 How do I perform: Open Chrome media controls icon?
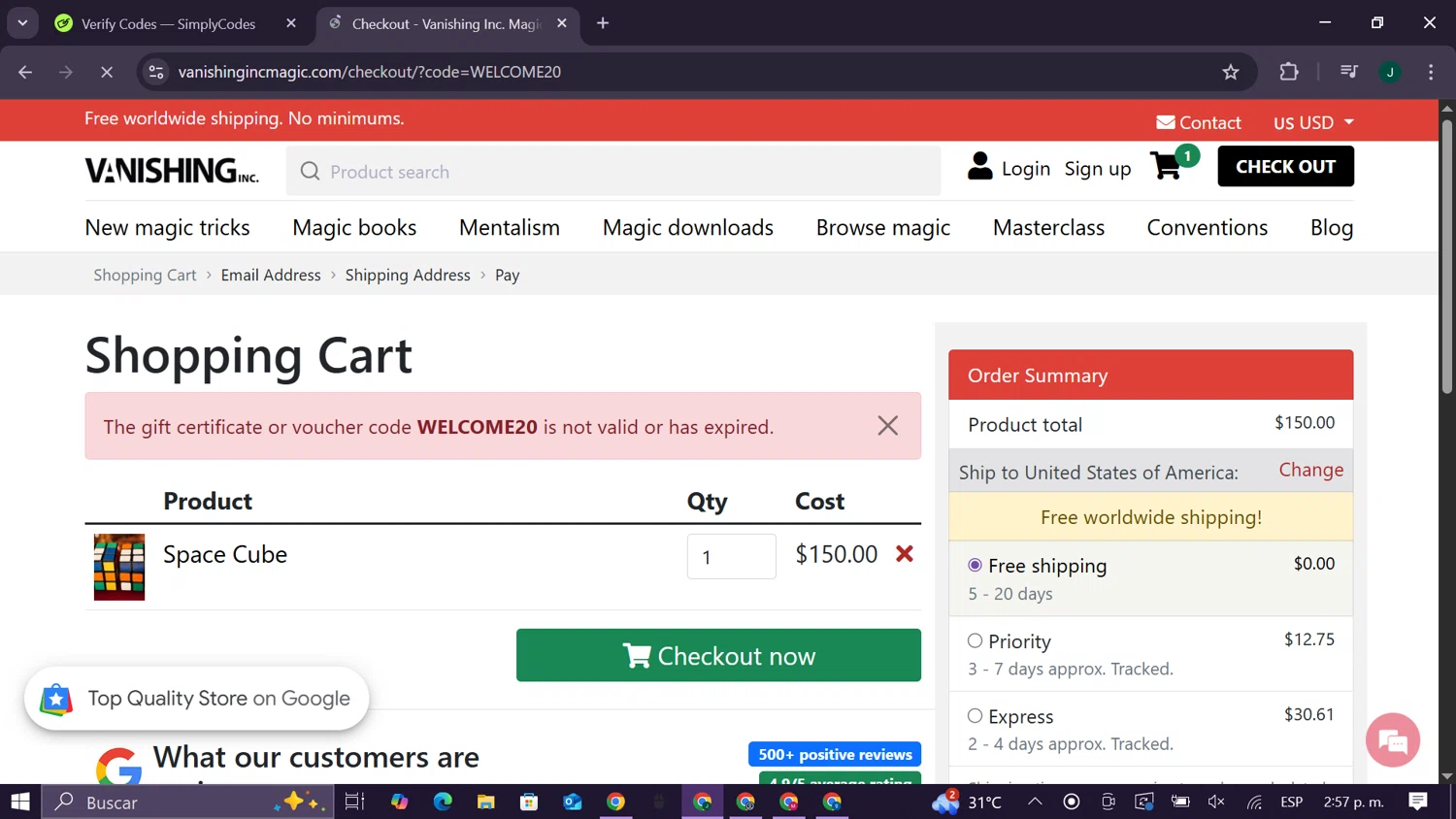(1348, 72)
